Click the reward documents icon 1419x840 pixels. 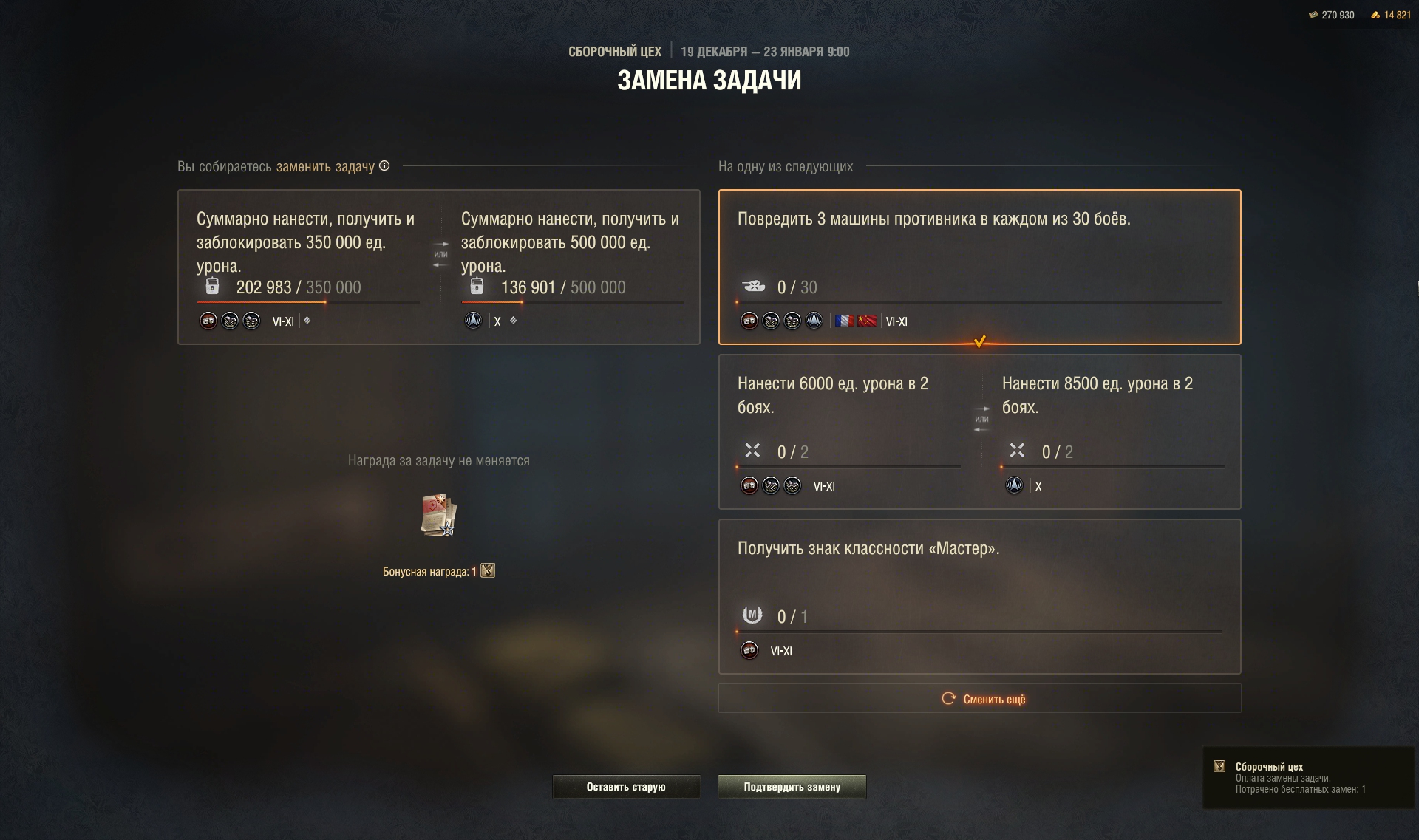[x=439, y=515]
